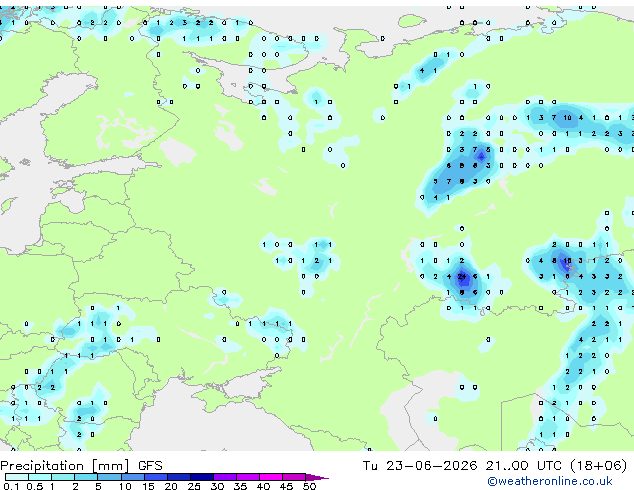Click the legend label '30'

(218, 486)
